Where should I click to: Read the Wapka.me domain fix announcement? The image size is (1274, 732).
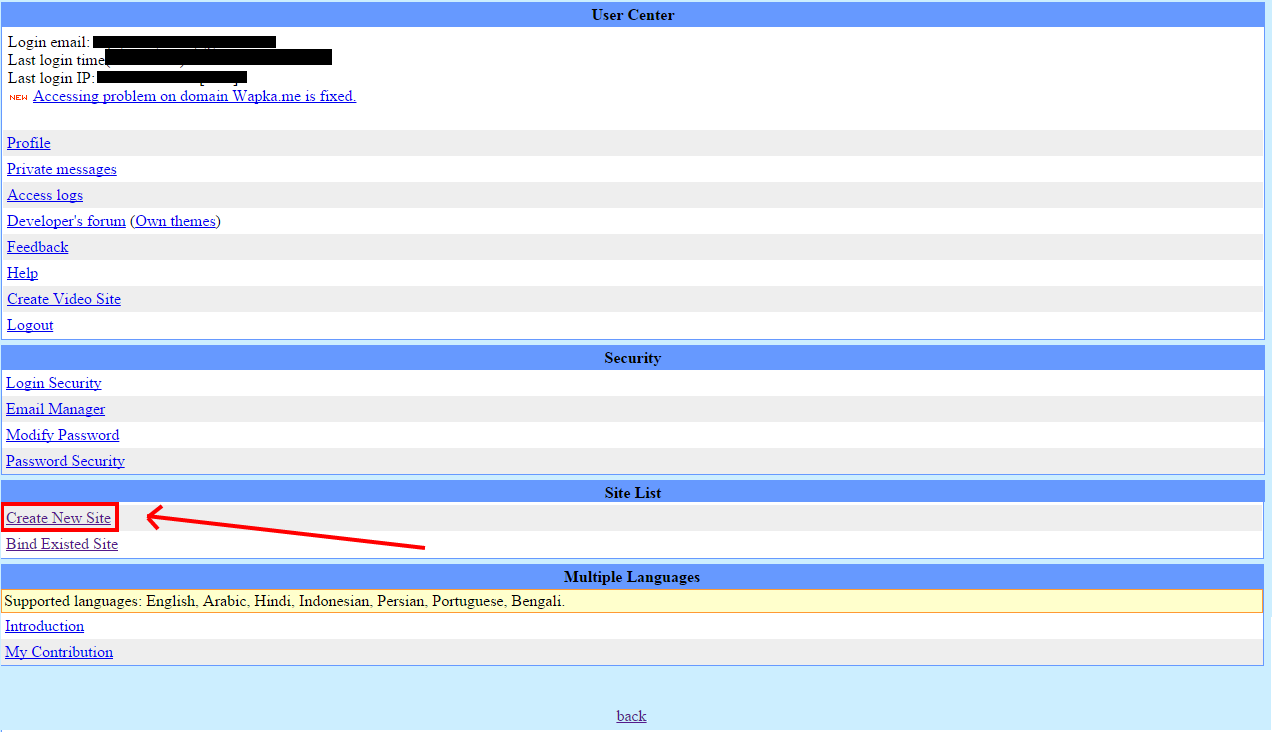point(194,96)
